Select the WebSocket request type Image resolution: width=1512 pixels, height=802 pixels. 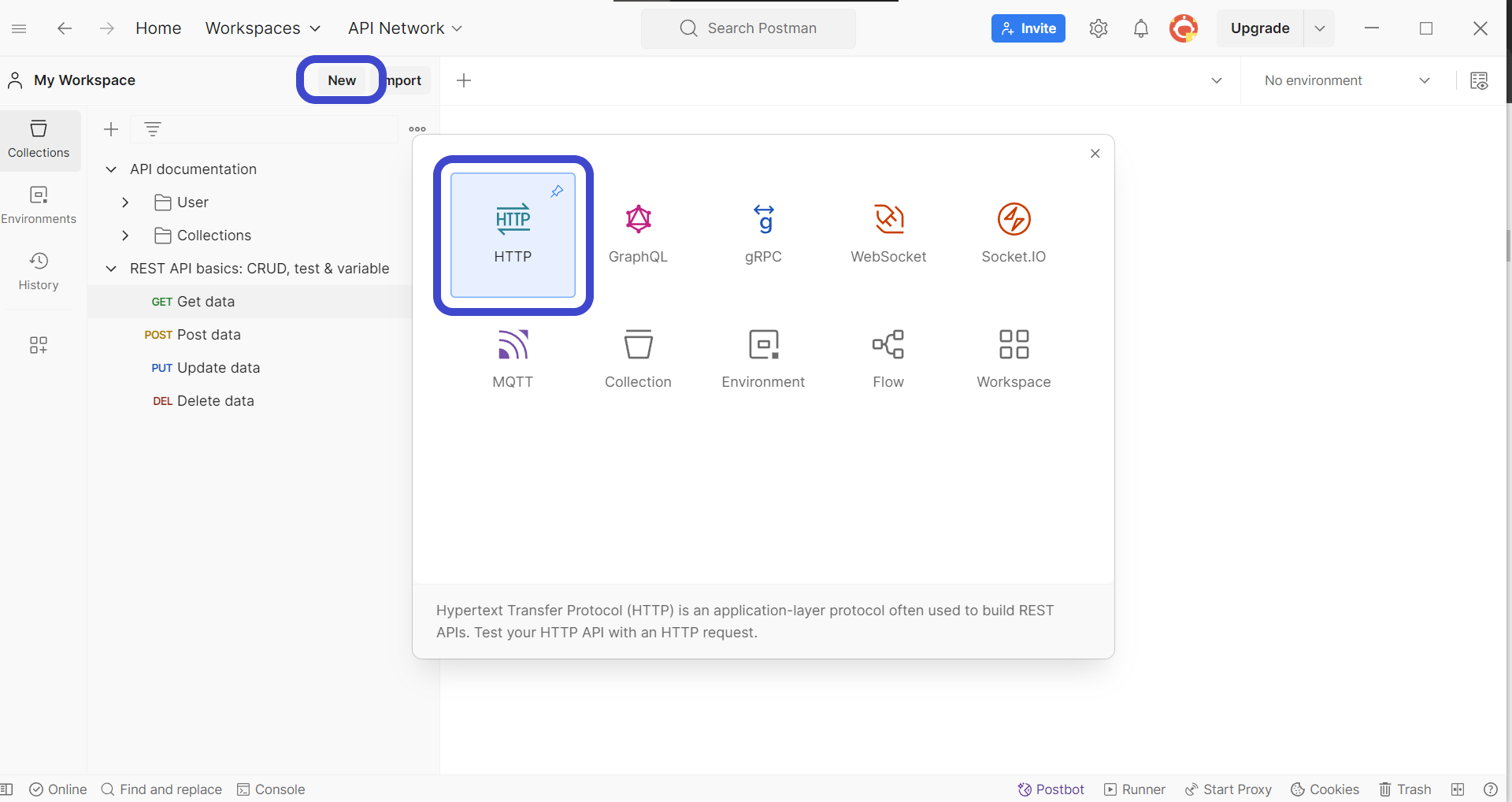click(x=888, y=235)
